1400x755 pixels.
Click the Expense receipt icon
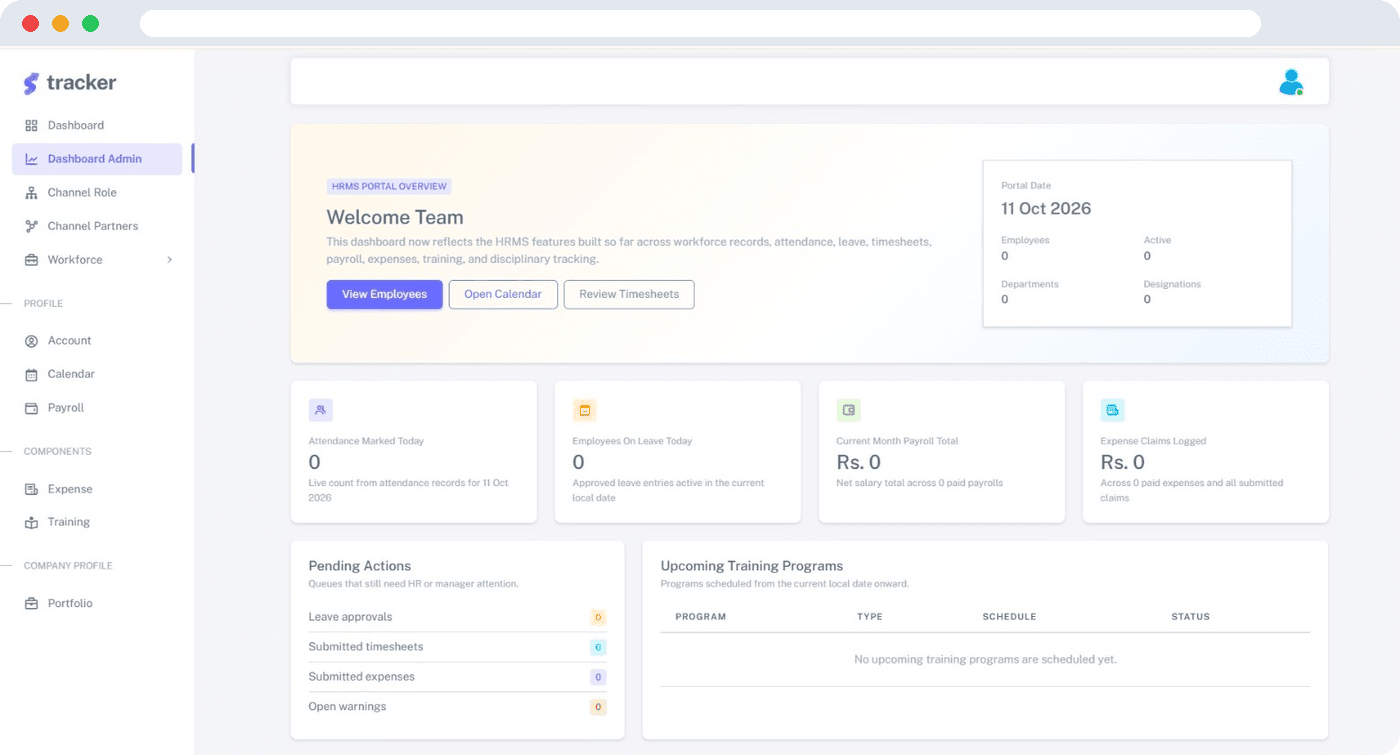31,489
